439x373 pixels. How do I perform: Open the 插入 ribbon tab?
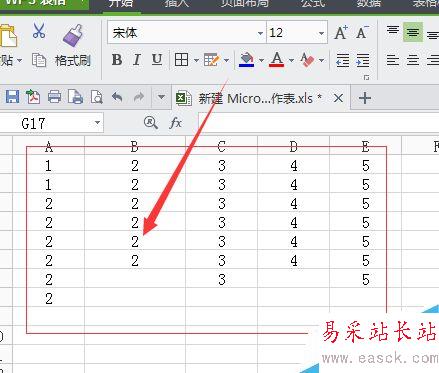[177, 3]
